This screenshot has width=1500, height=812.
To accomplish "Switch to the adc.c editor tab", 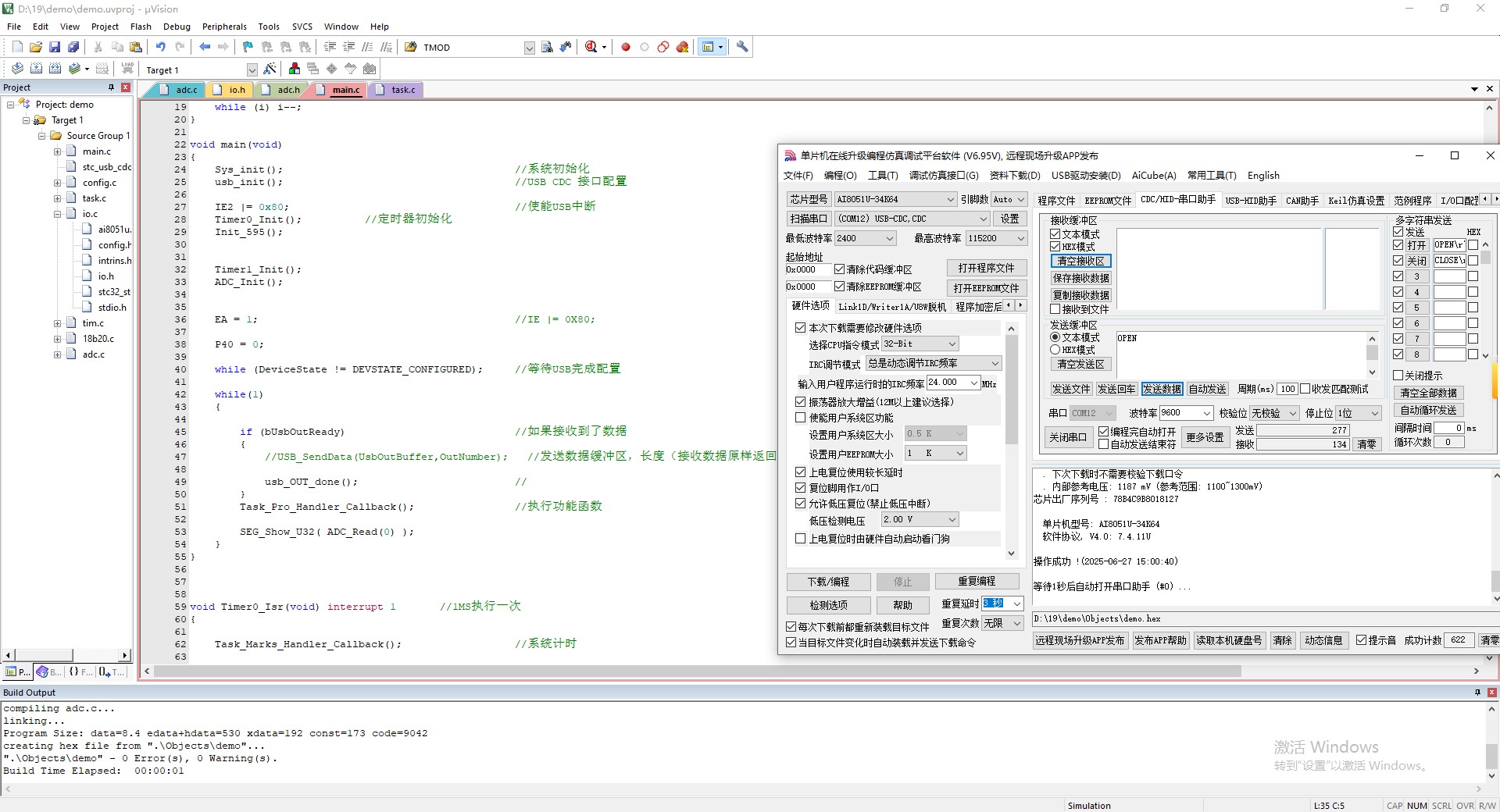I will (180, 90).
